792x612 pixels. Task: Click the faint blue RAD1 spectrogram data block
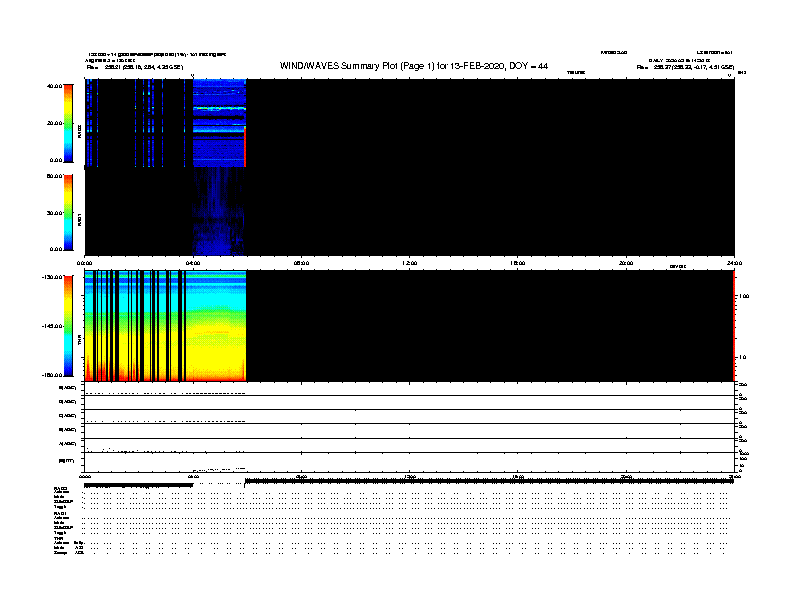[x=219, y=212]
